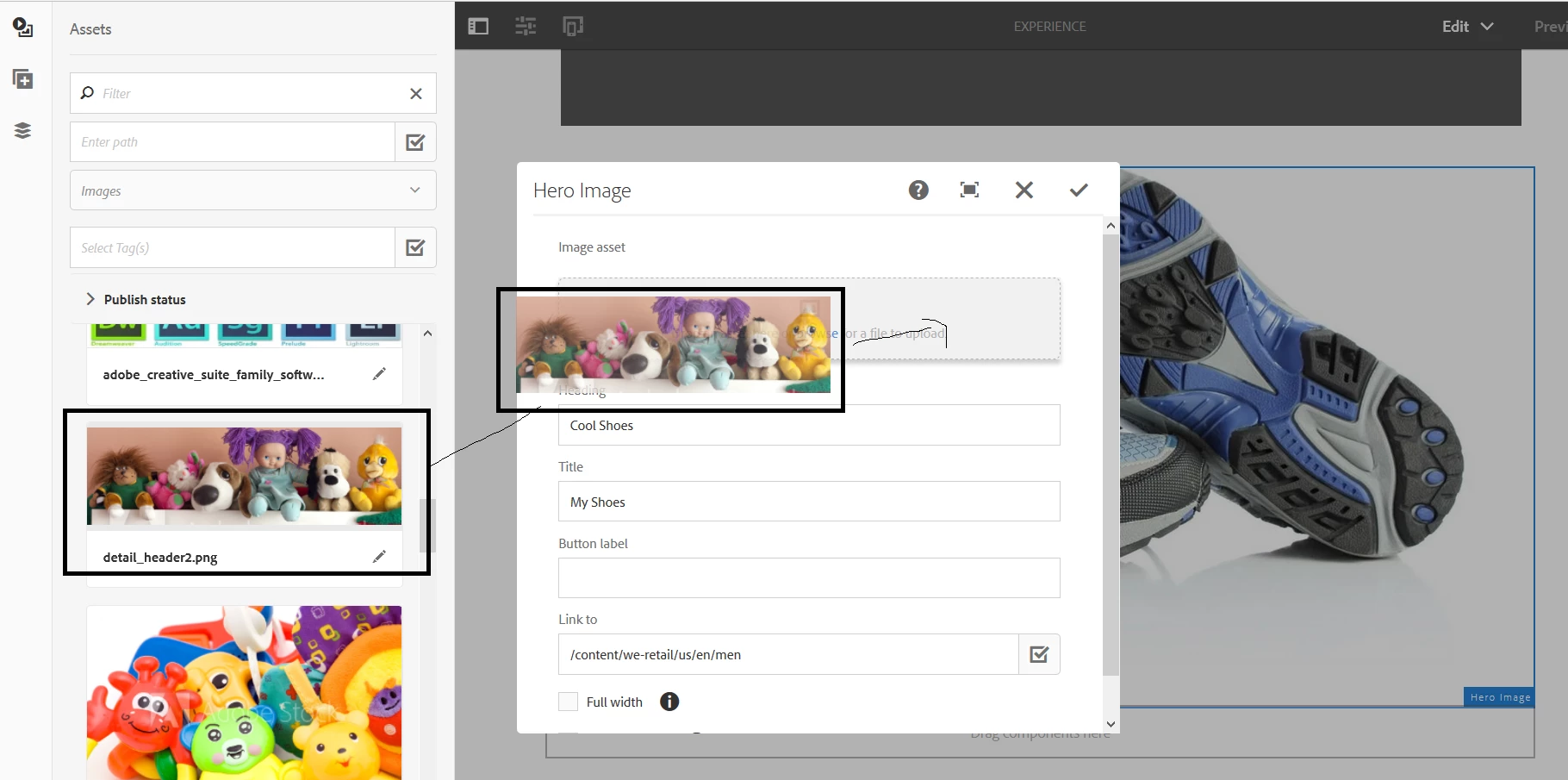Select the detail_header2.png toys thumbnail

click(244, 476)
